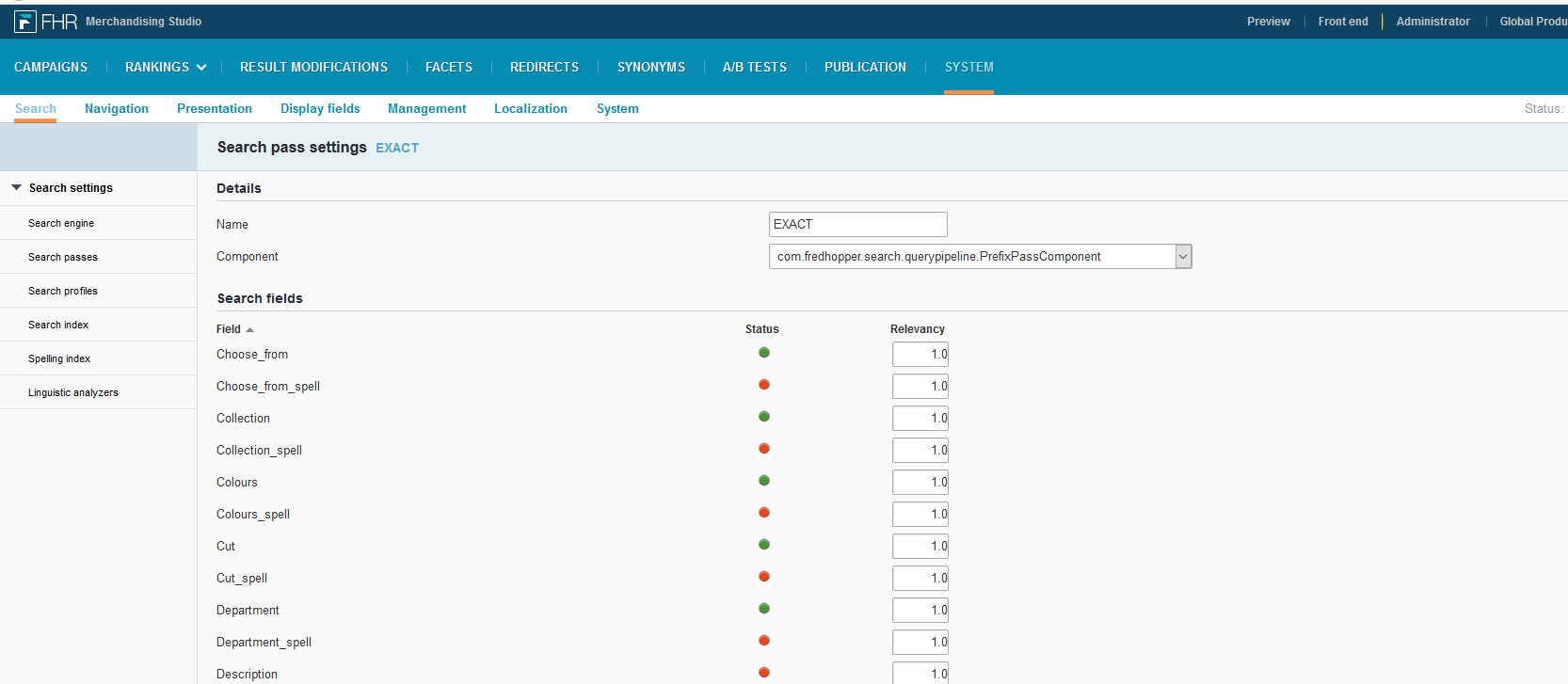The image size is (1568, 684).
Task: Click the green status dot for Choose_from
Action: [x=764, y=353]
